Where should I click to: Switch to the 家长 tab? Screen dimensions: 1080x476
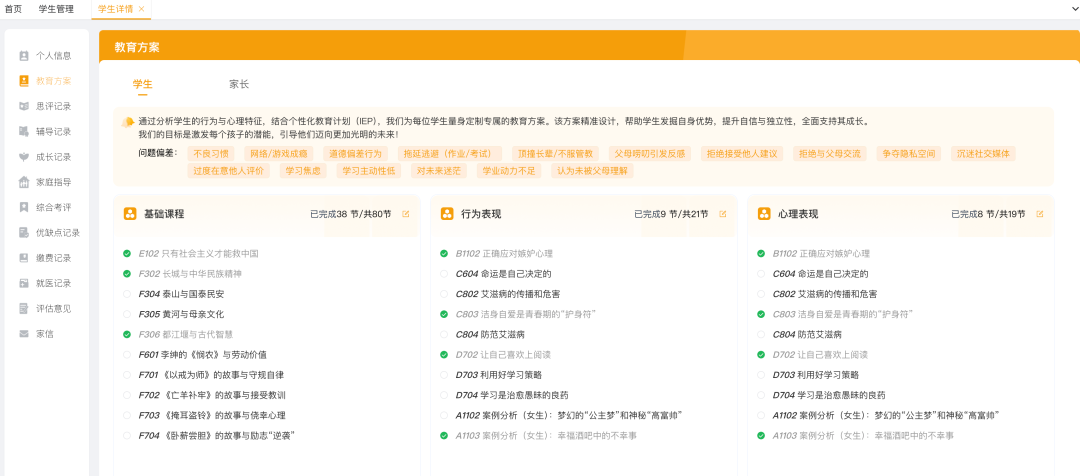[239, 85]
